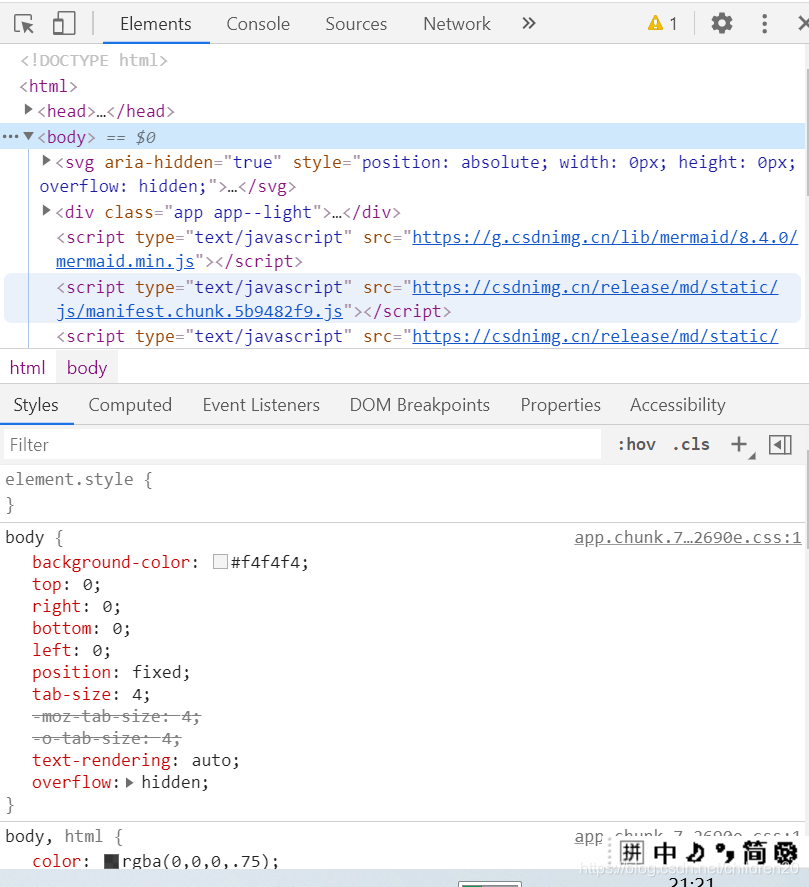Activate the inspect element picker icon

[x=24, y=24]
